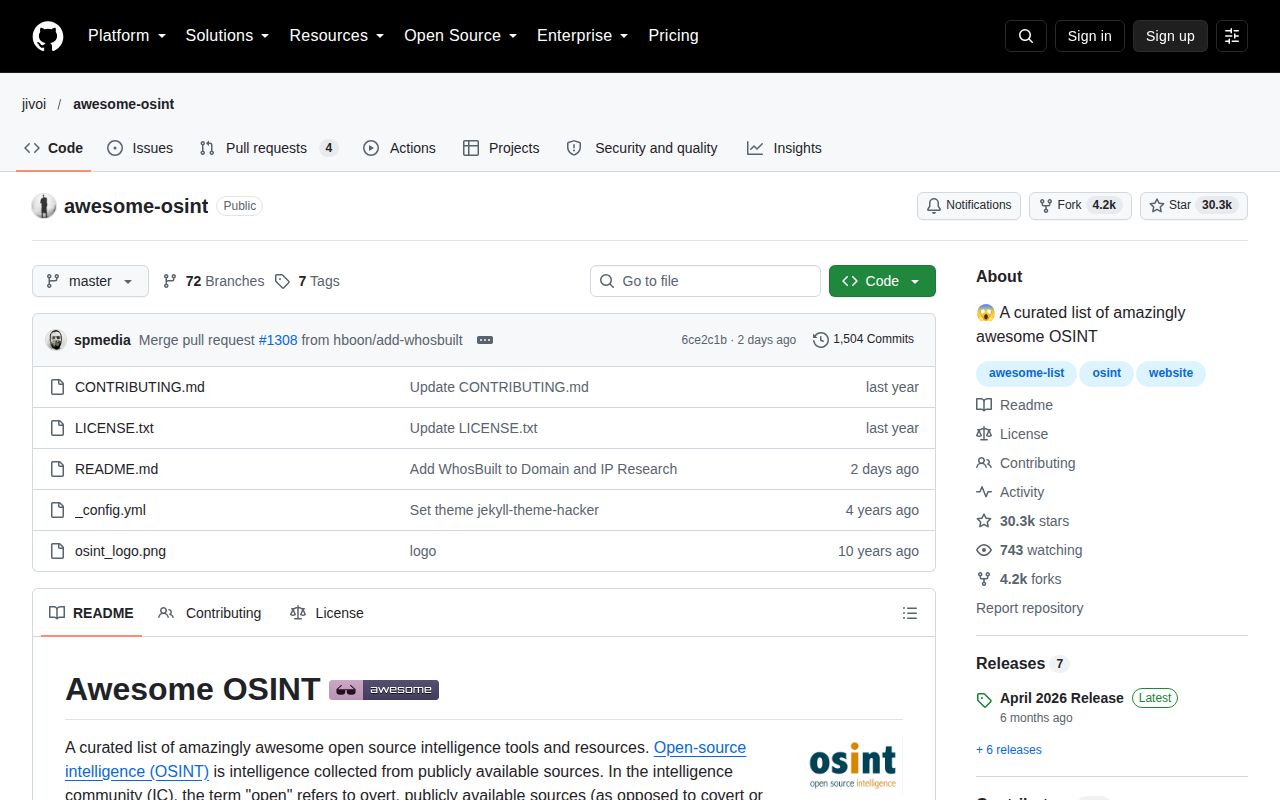The height and width of the screenshot is (800, 1280).
Task: Click the Sign up button
Action: tap(1170, 36)
